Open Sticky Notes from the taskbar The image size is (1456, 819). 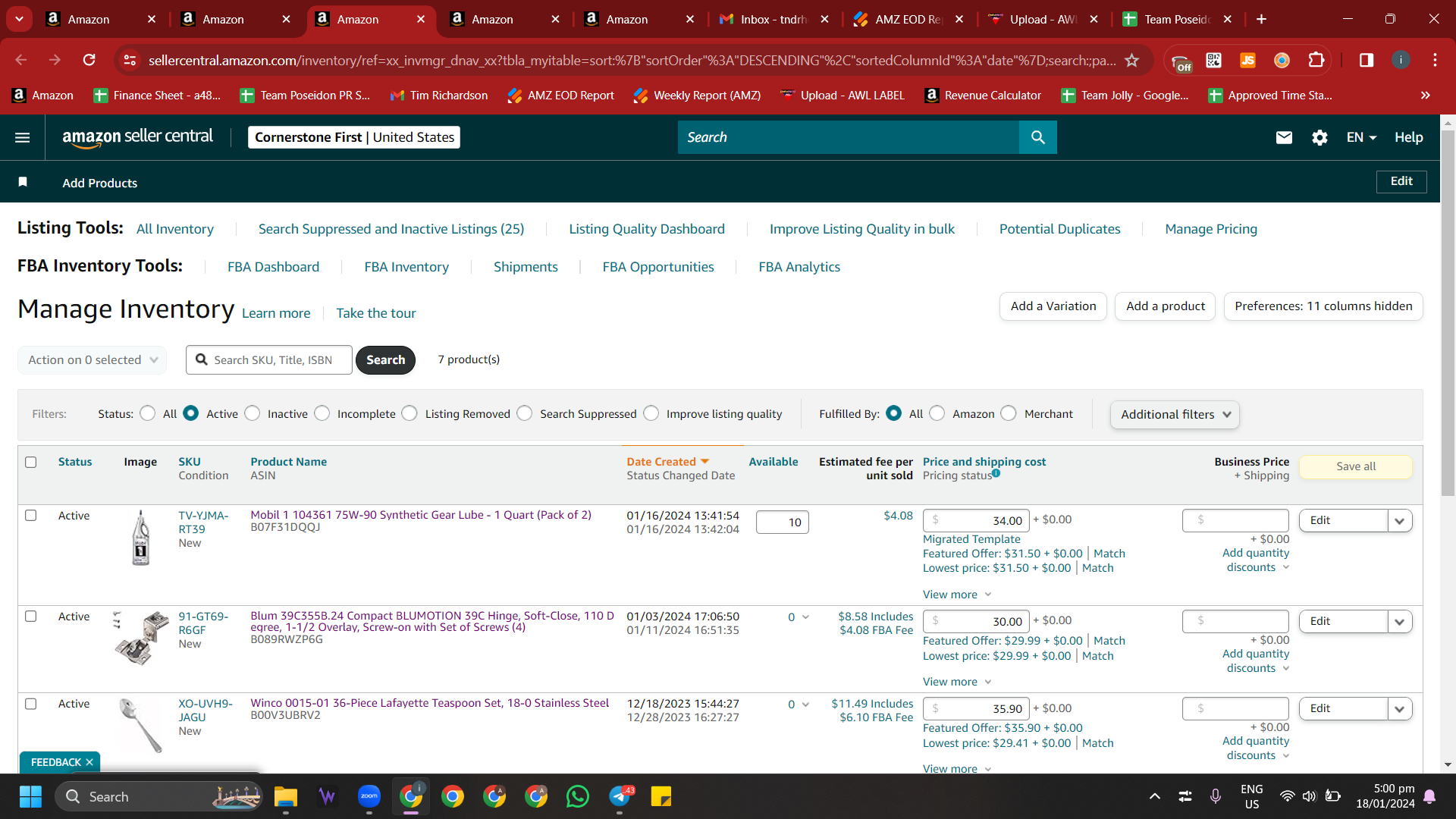[x=661, y=796]
